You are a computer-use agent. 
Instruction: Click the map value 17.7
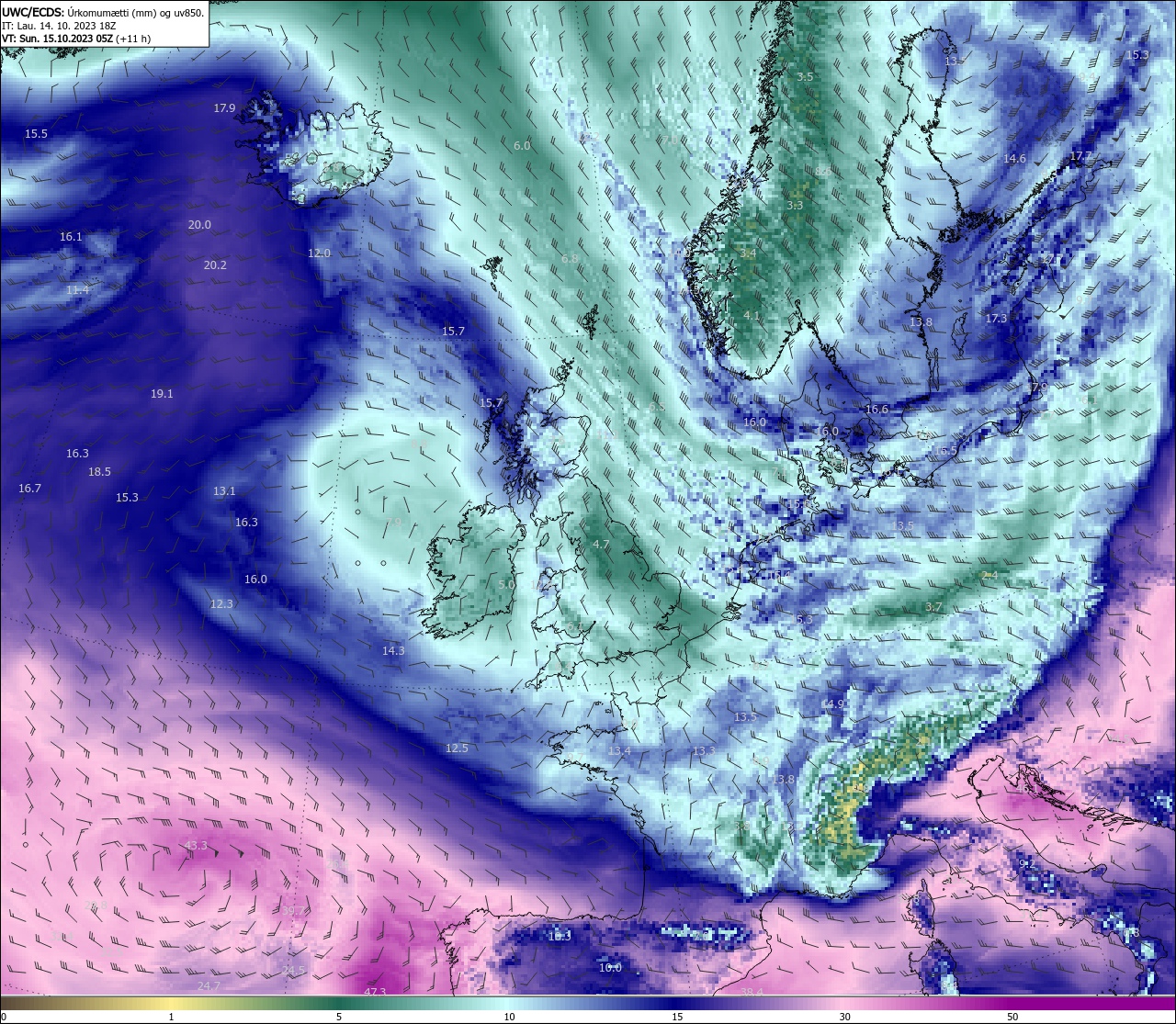pos(1080,156)
